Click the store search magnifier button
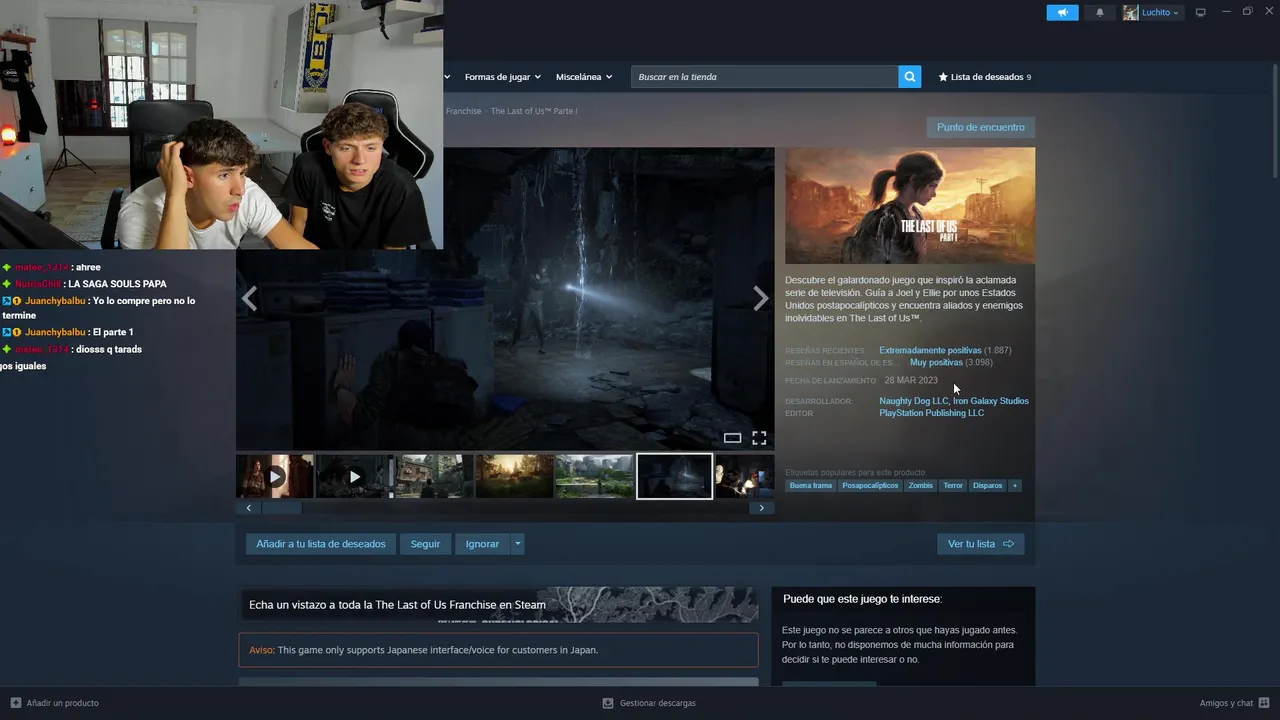The height and width of the screenshot is (720, 1280). 909,77
